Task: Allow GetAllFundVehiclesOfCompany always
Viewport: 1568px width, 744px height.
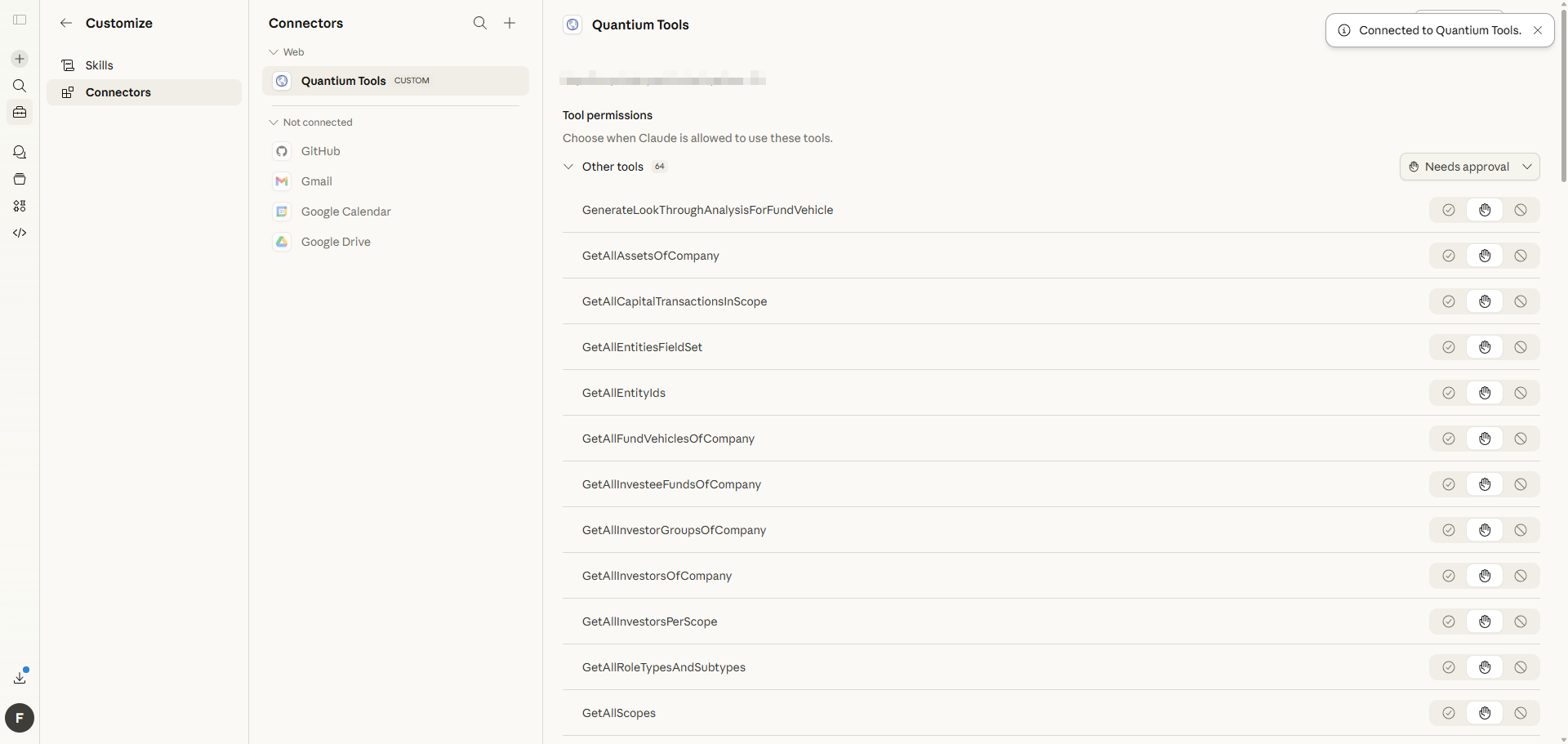Action: (1448, 439)
